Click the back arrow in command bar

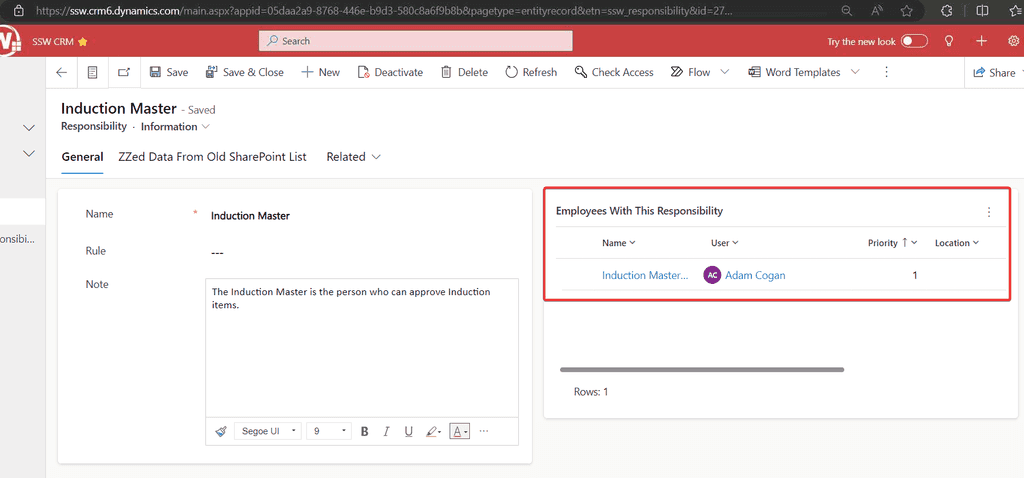[62, 72]
